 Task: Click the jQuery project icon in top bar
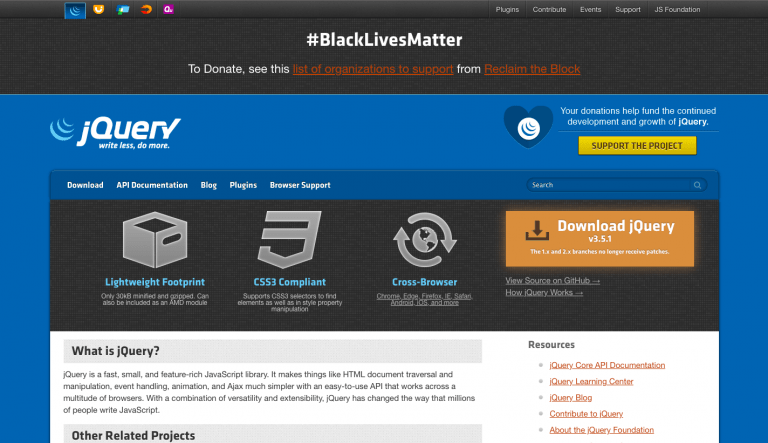(75, 10)
